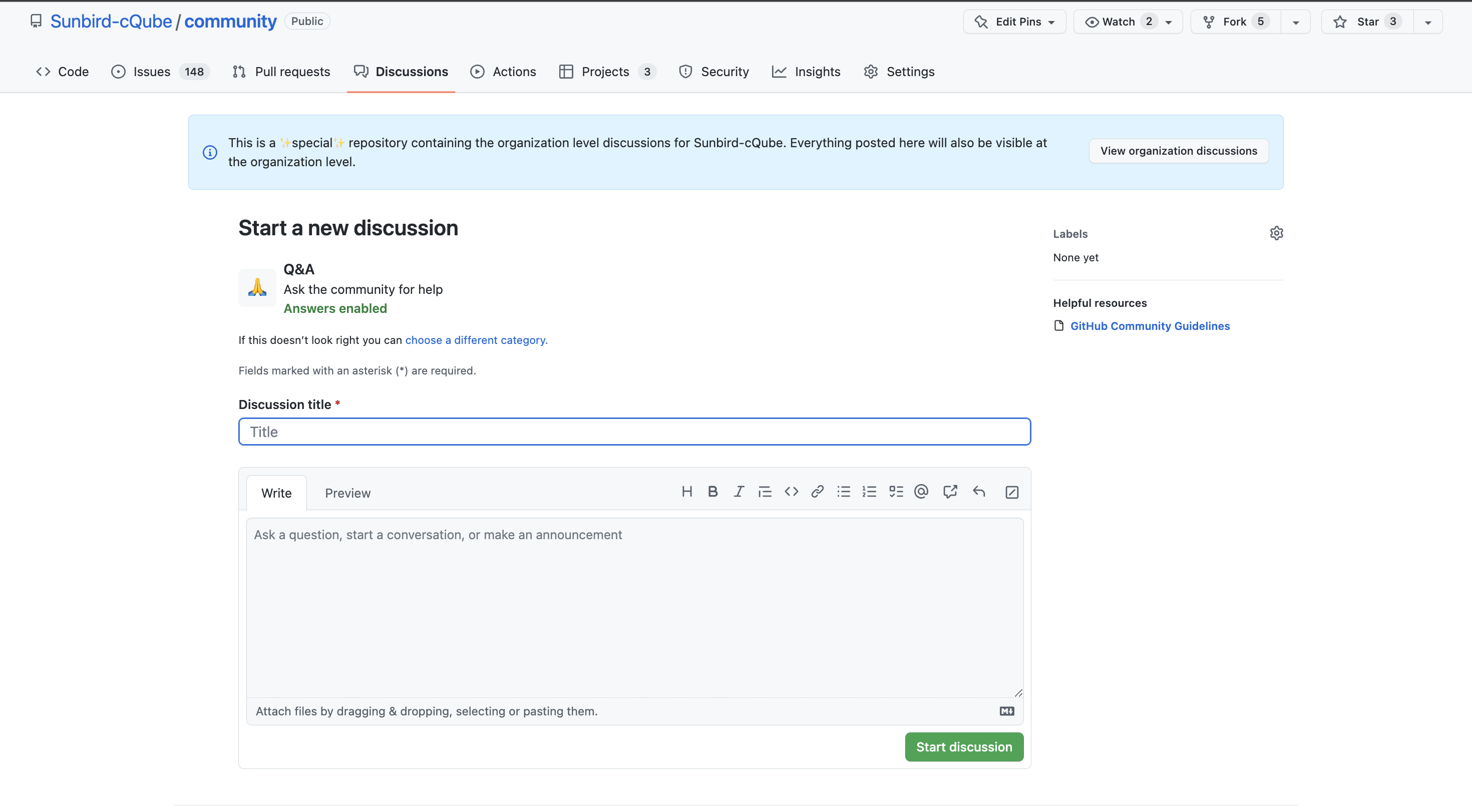The image size is (1472, 812).
Task: Insert a numbered list
Action: tap(869, 492)
